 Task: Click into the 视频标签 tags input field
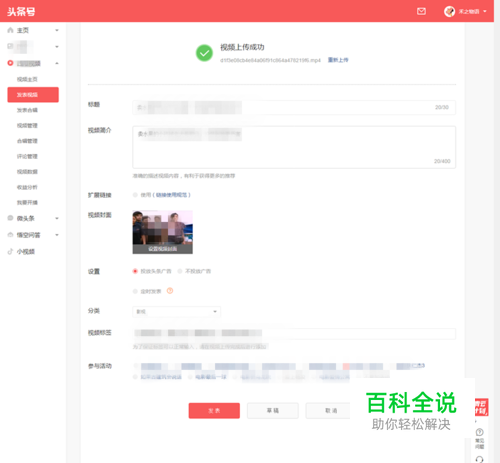(294, 333)
